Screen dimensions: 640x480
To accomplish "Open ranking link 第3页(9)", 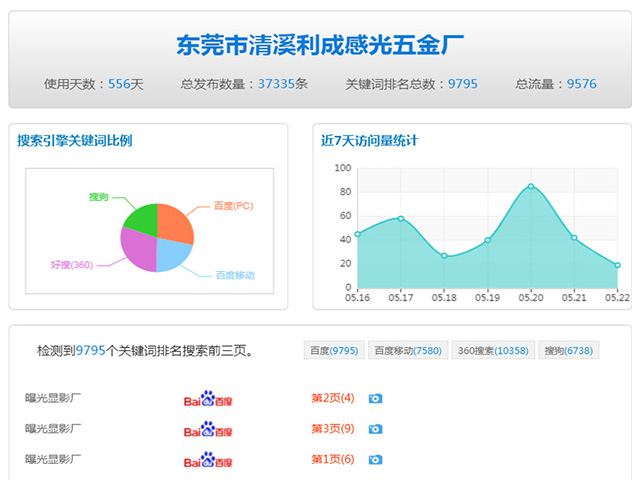I will (333, 429).
